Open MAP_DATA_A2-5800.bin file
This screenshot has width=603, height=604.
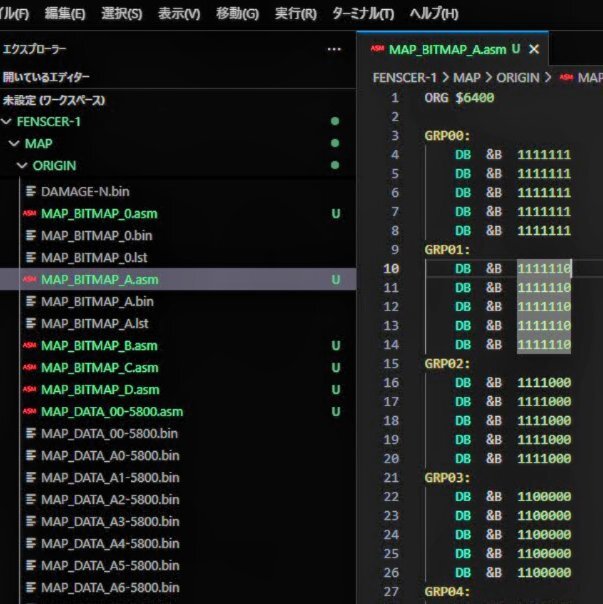110,499
